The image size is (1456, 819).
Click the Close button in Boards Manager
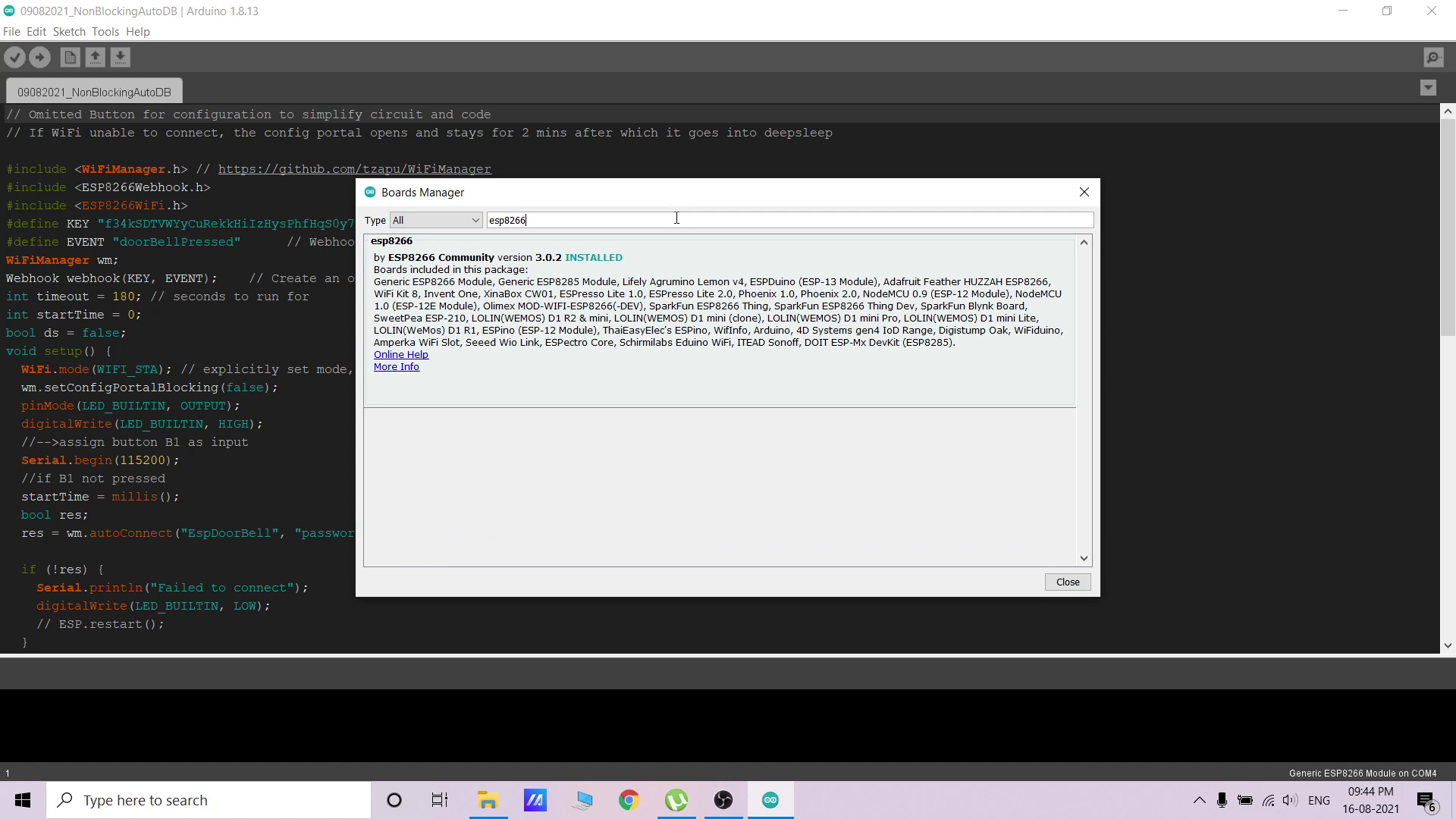1068,582
